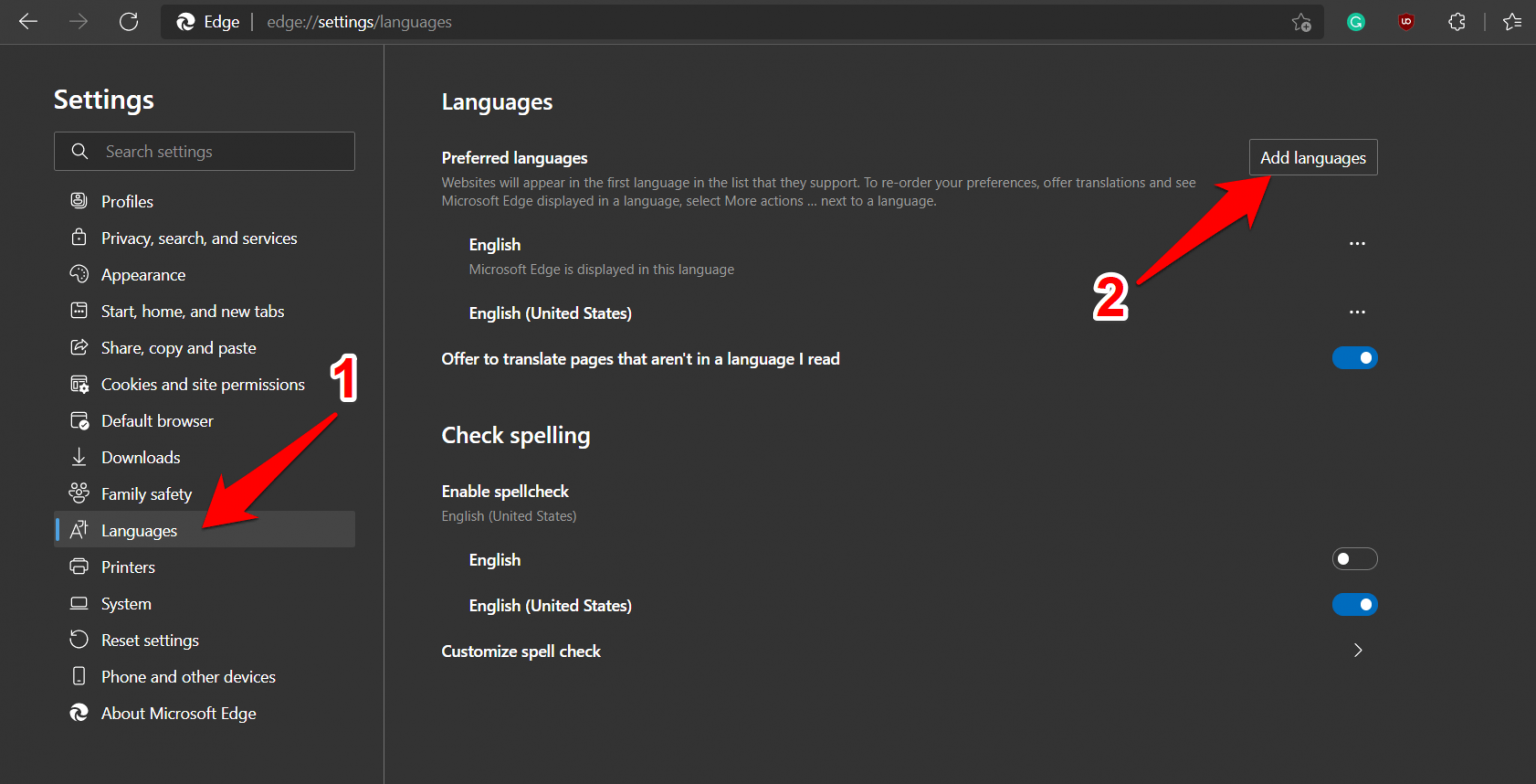Disable offer to translate pages toggle

point(1355,357)
